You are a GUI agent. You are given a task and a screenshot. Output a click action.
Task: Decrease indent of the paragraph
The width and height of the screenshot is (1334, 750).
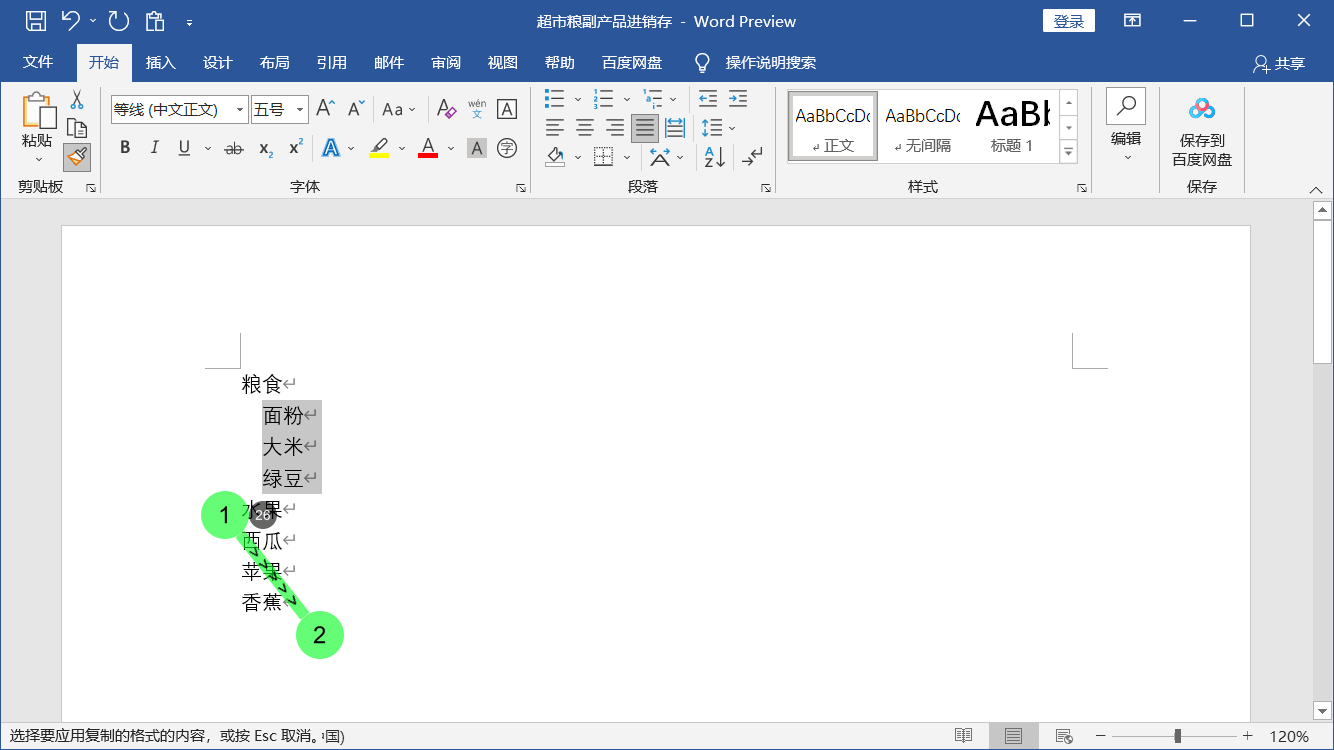[708, 98]
